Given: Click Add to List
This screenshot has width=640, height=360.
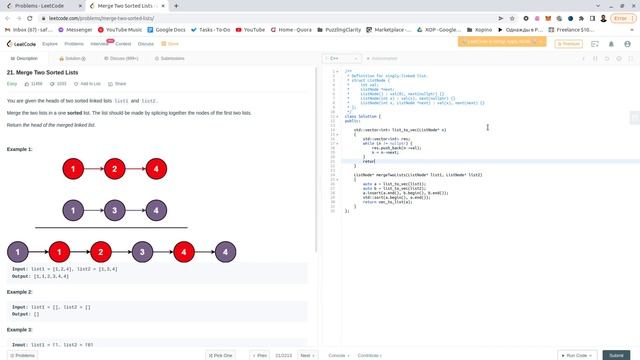Looking at the screenshot, I should (x=87, y=84).
